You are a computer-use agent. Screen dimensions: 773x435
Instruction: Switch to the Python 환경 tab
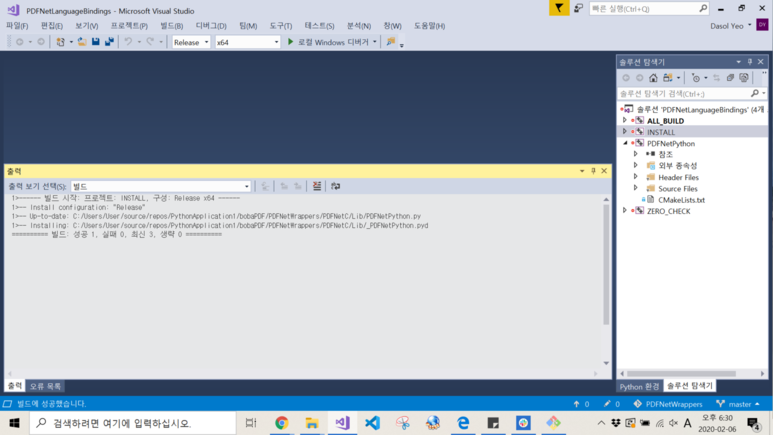639,386
